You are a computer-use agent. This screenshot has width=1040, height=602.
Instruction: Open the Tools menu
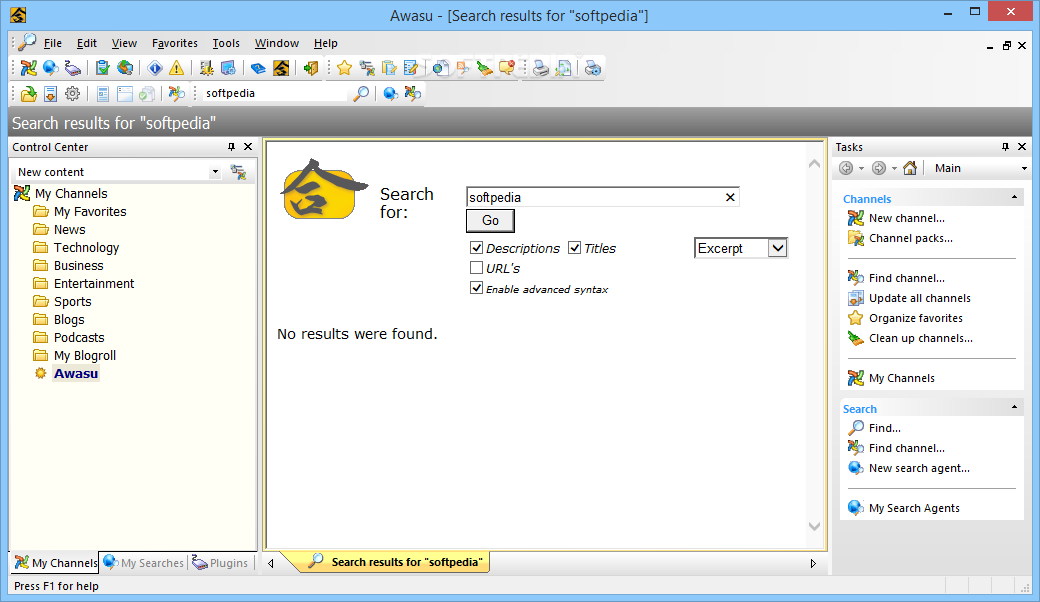226,43
